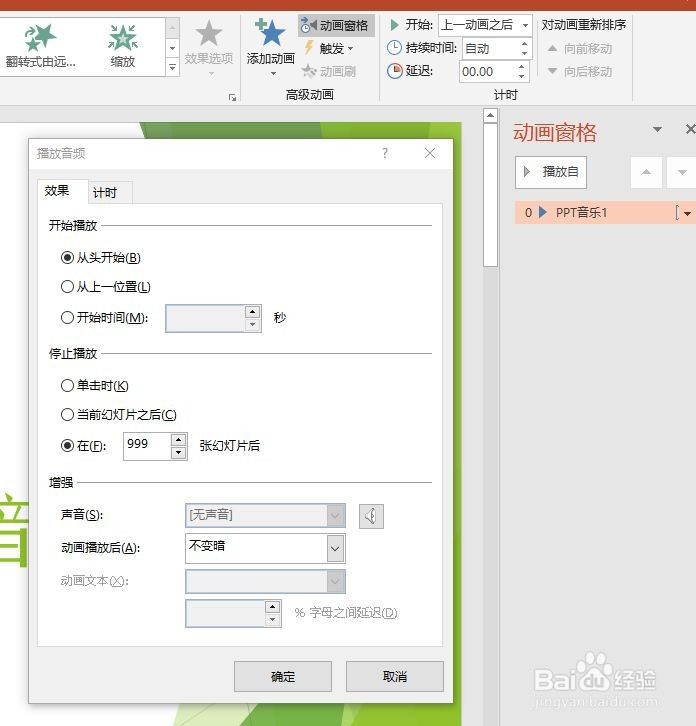Decrease slide count 999 spinner down
The image size is (696, 726).
179,453
